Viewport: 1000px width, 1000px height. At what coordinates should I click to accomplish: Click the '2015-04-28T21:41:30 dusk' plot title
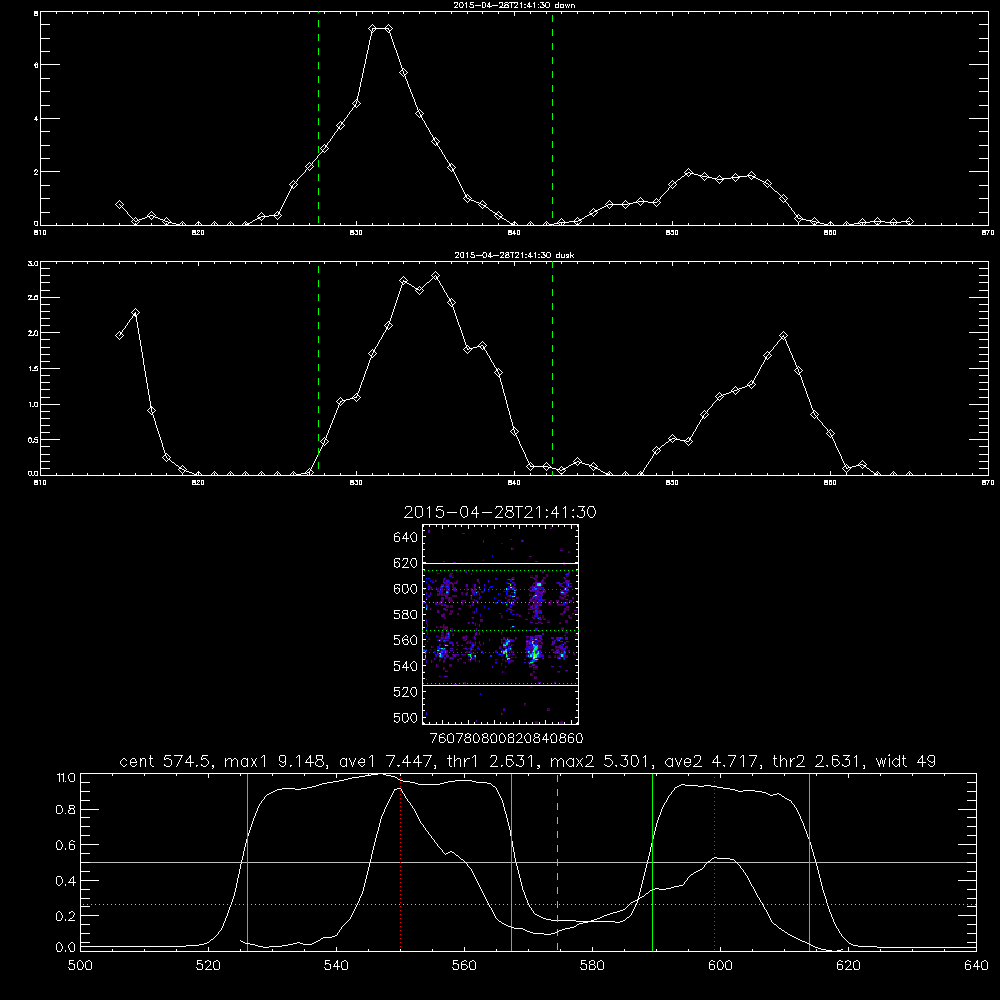514,255
